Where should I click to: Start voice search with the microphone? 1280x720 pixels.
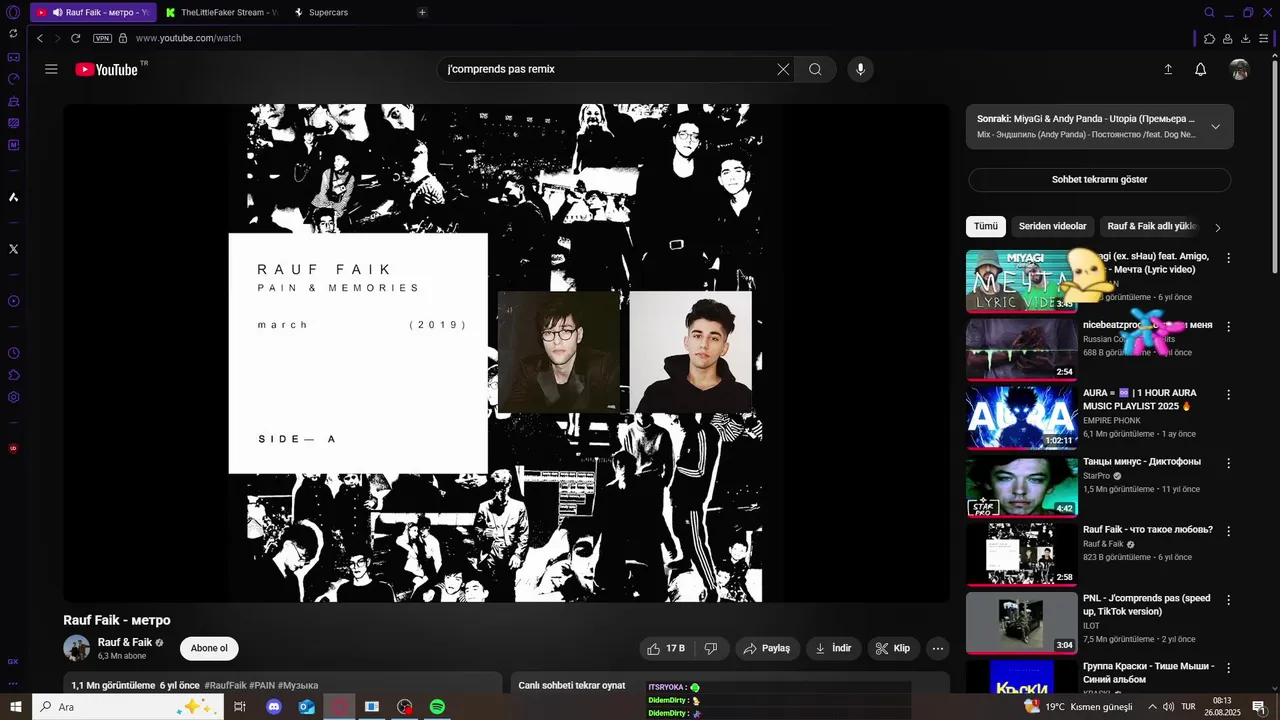click(860, 69)
